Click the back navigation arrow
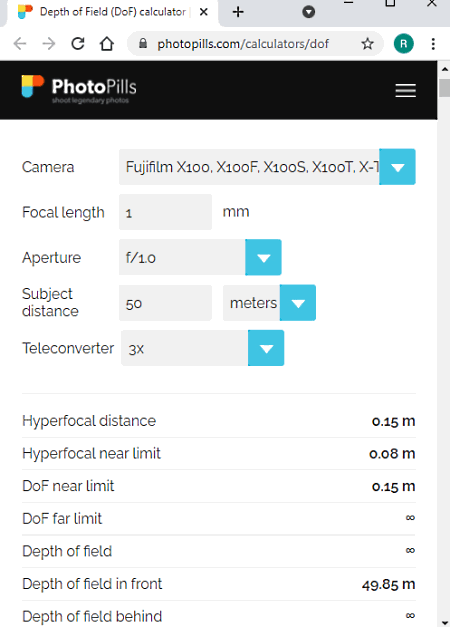This screenshot has height=627, width=450. coord(20,44)
